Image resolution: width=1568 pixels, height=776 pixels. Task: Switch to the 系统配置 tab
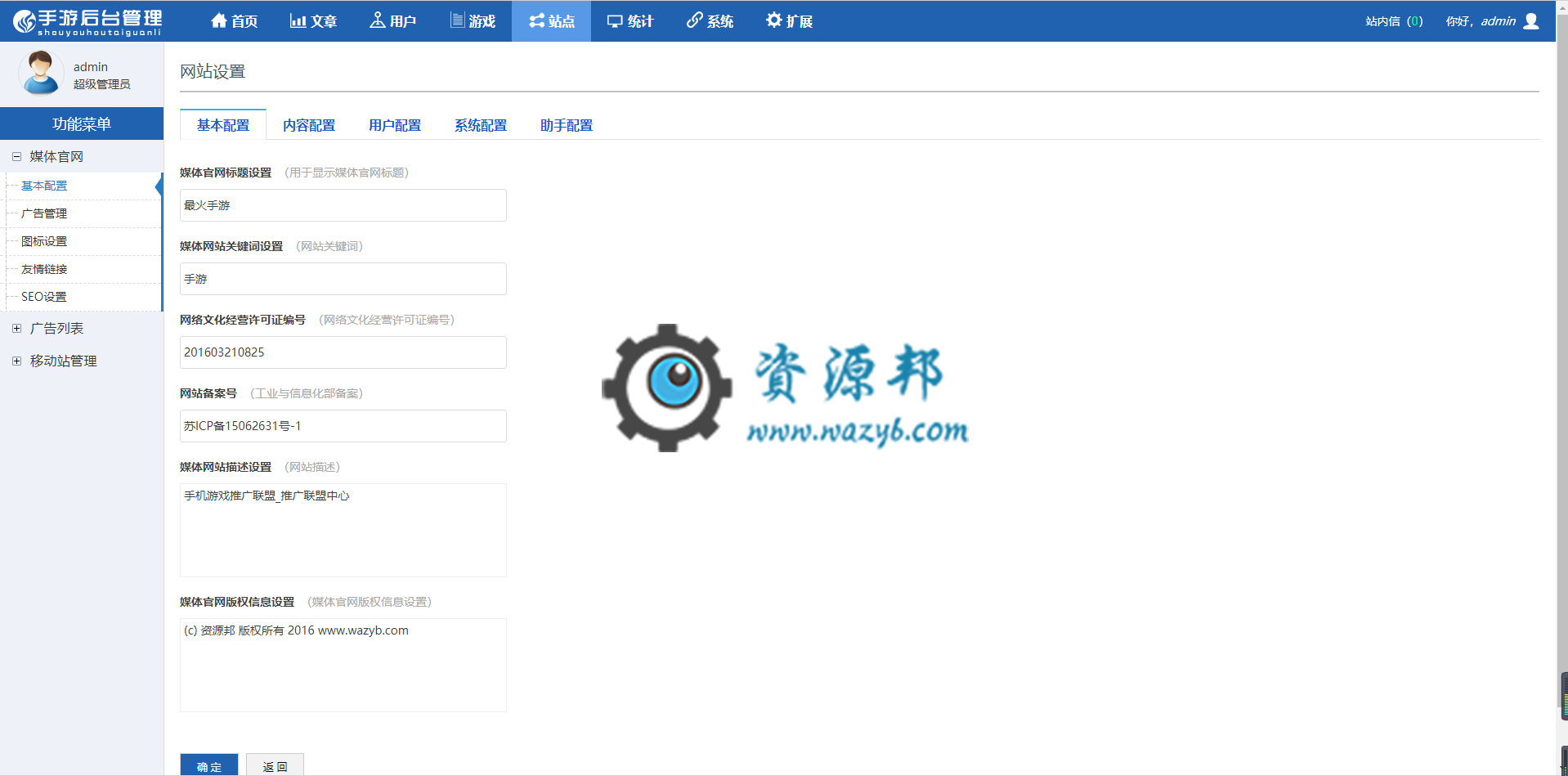481,125
